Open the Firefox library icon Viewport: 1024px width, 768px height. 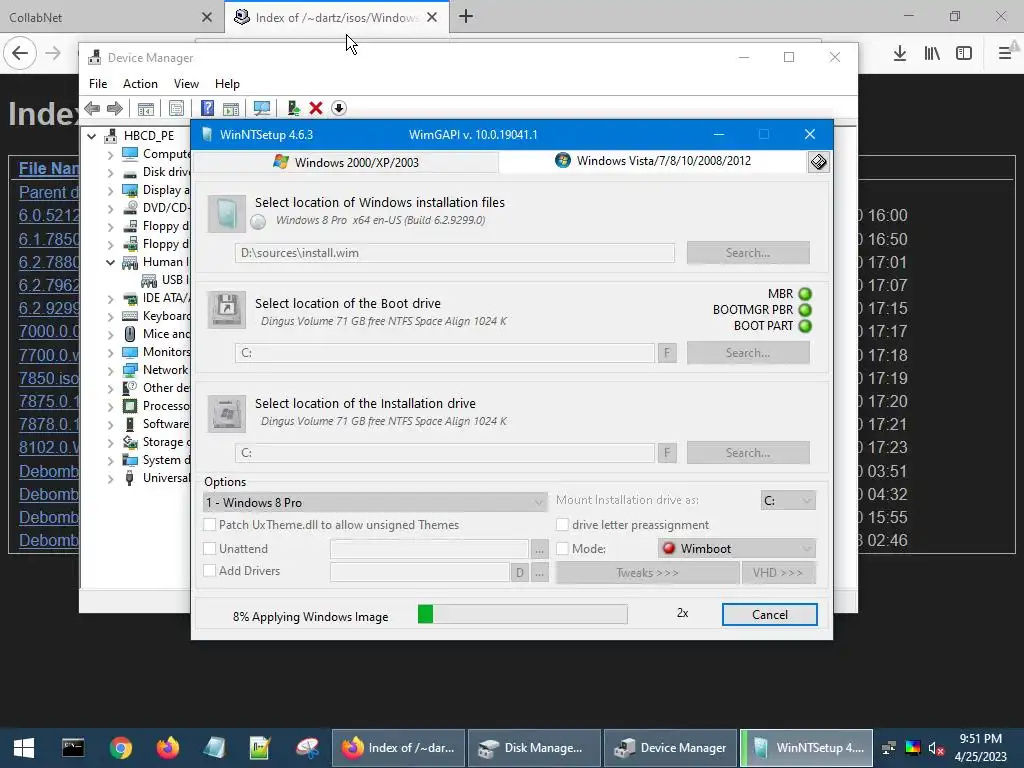coord(932,54)
